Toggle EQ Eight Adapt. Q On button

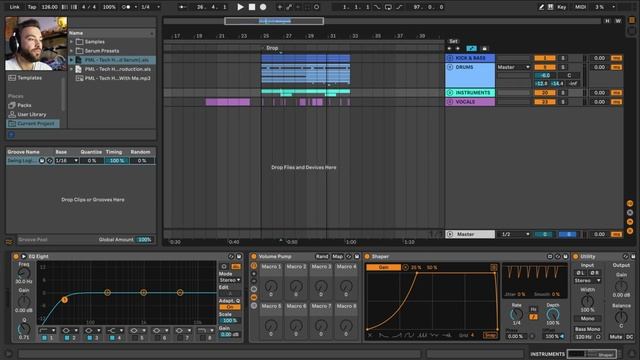coord(230,307)
